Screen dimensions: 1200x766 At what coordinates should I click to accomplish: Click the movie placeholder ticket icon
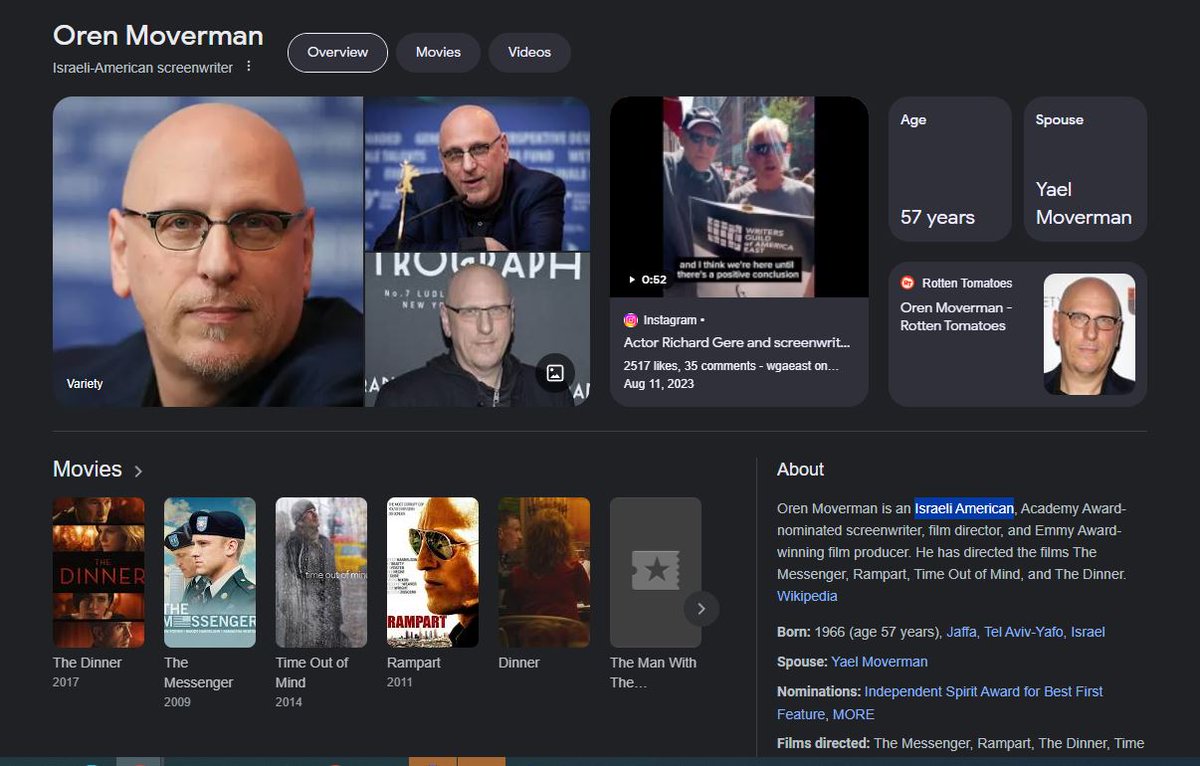[x=655, y=571]
